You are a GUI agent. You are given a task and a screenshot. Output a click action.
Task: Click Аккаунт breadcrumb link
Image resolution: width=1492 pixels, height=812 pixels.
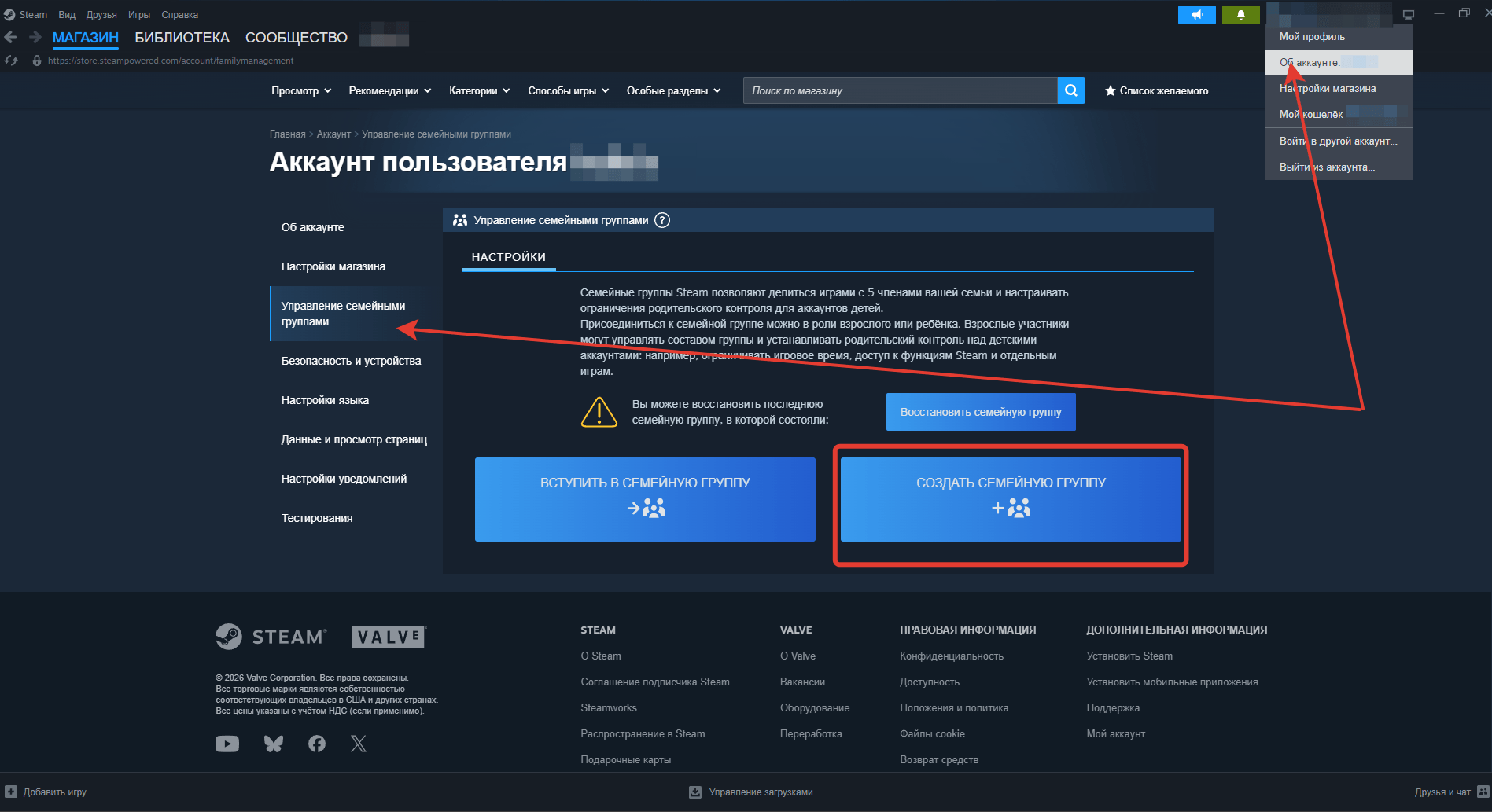pyautogui.click(x=333, y=134)
